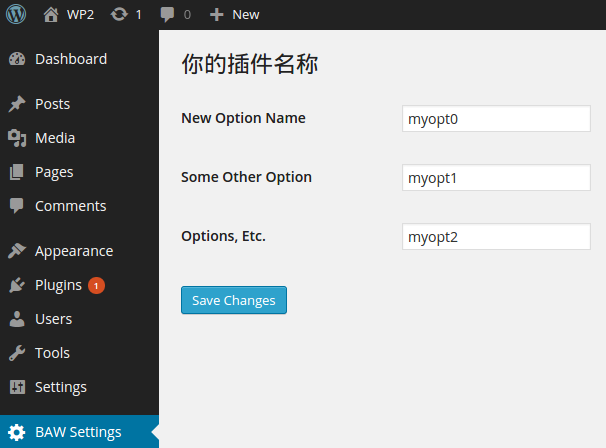
Task: Click the plus New content icon
Action: tap(216, 14)
